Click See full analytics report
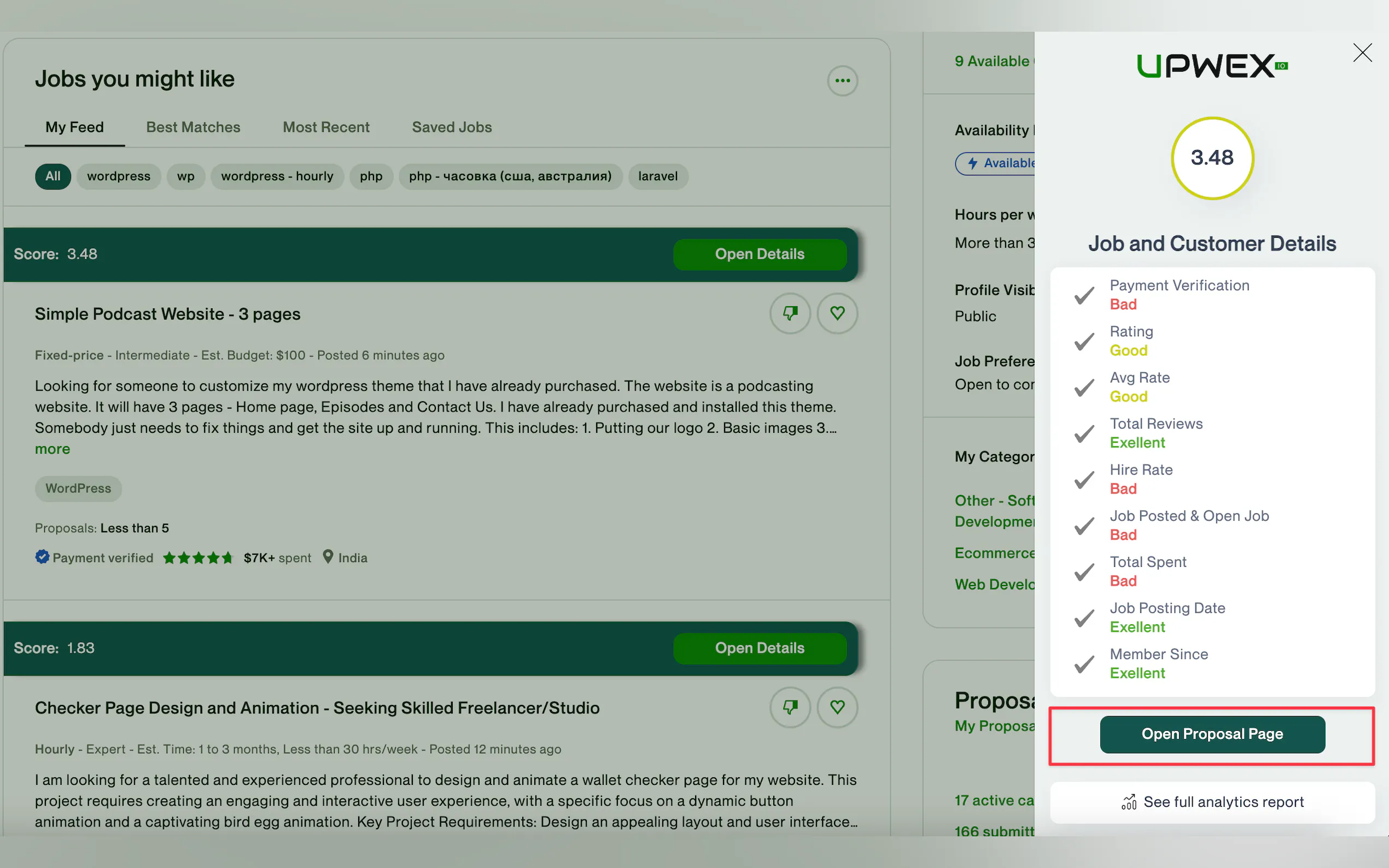The width and height of the screenshot is (1389, 868). pyautogui.click(x=1212, y=802)
